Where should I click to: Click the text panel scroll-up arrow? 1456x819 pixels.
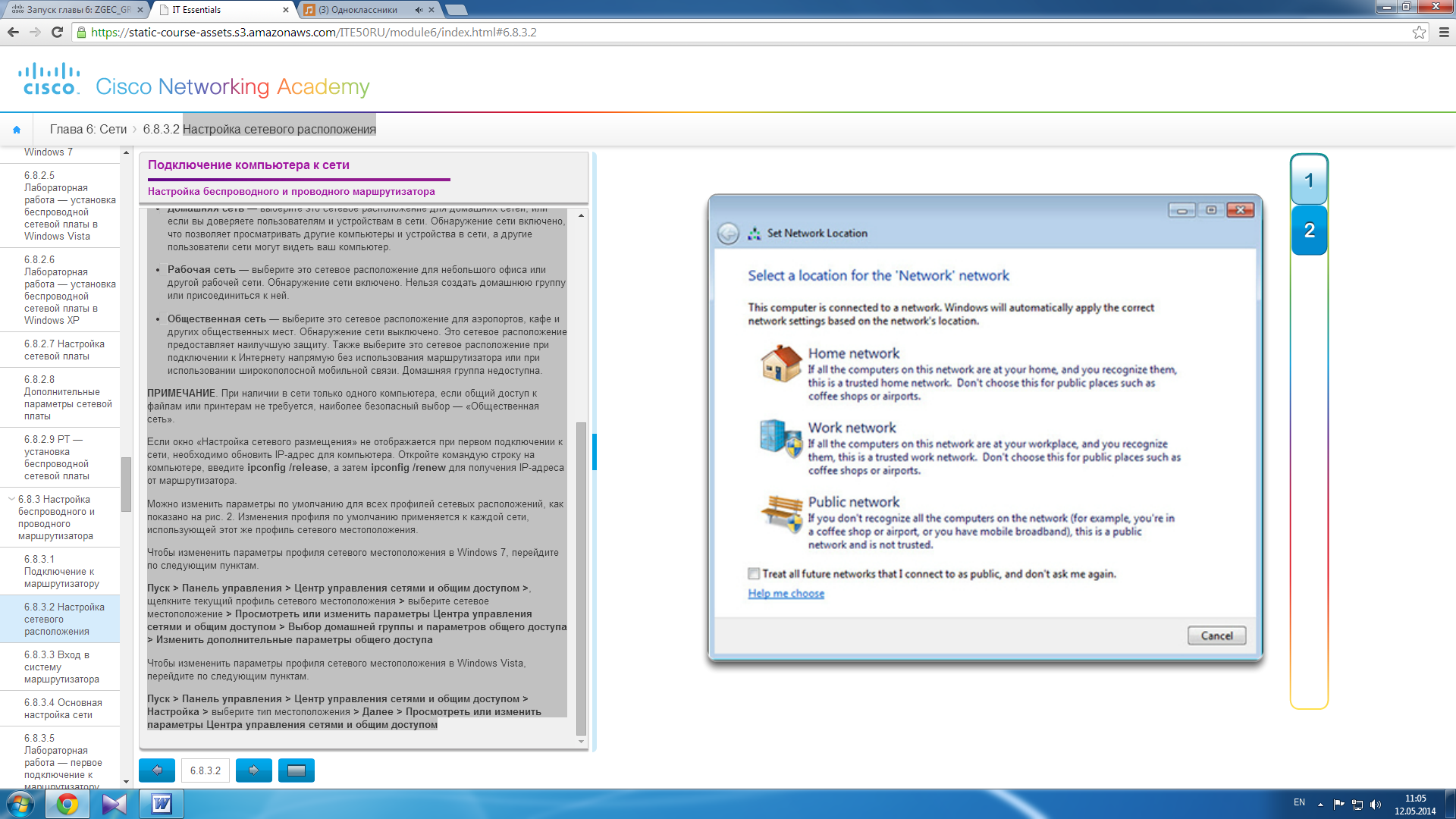pos(581,215)
